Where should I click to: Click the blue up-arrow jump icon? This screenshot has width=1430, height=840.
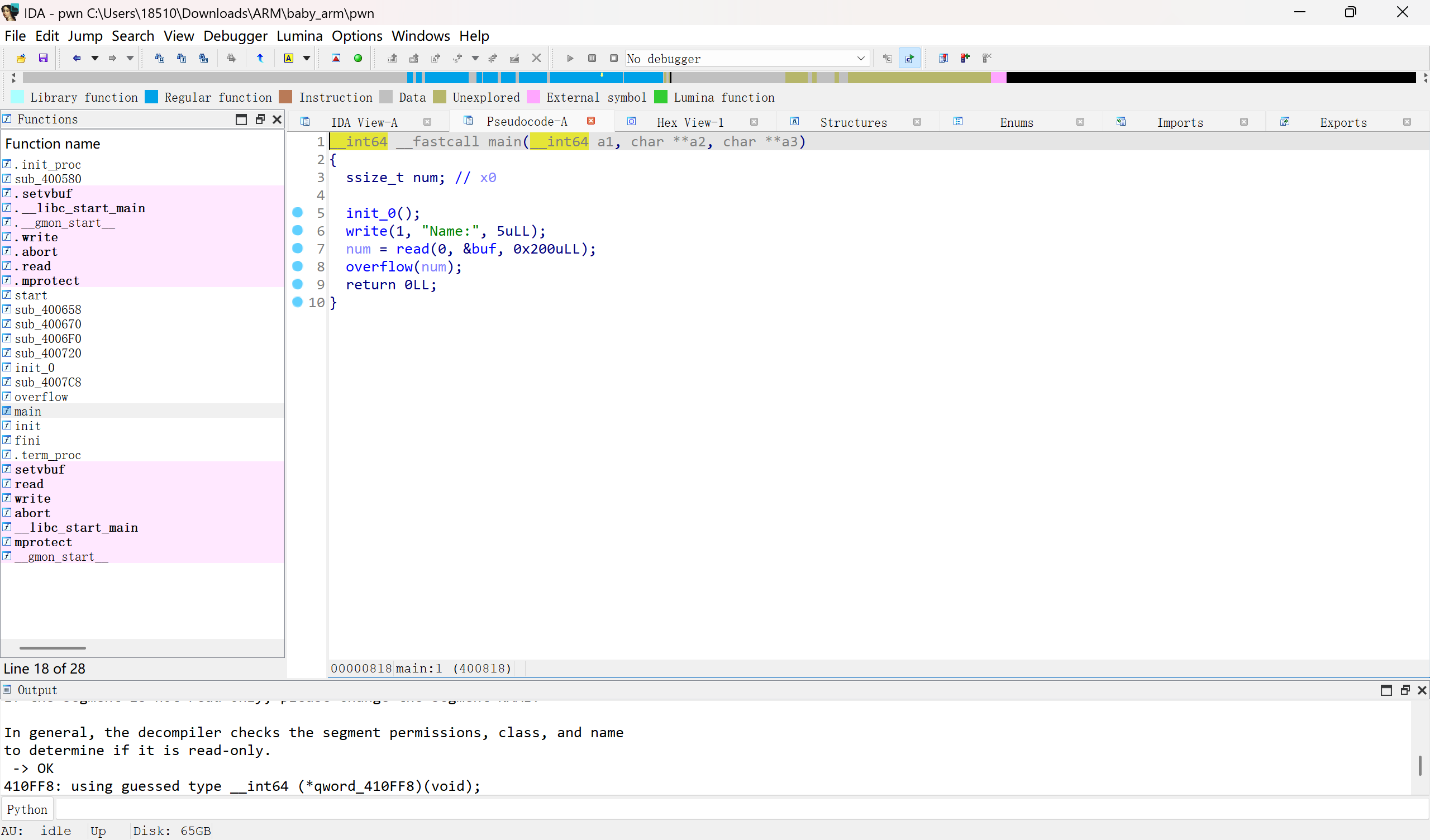point(260,58)
